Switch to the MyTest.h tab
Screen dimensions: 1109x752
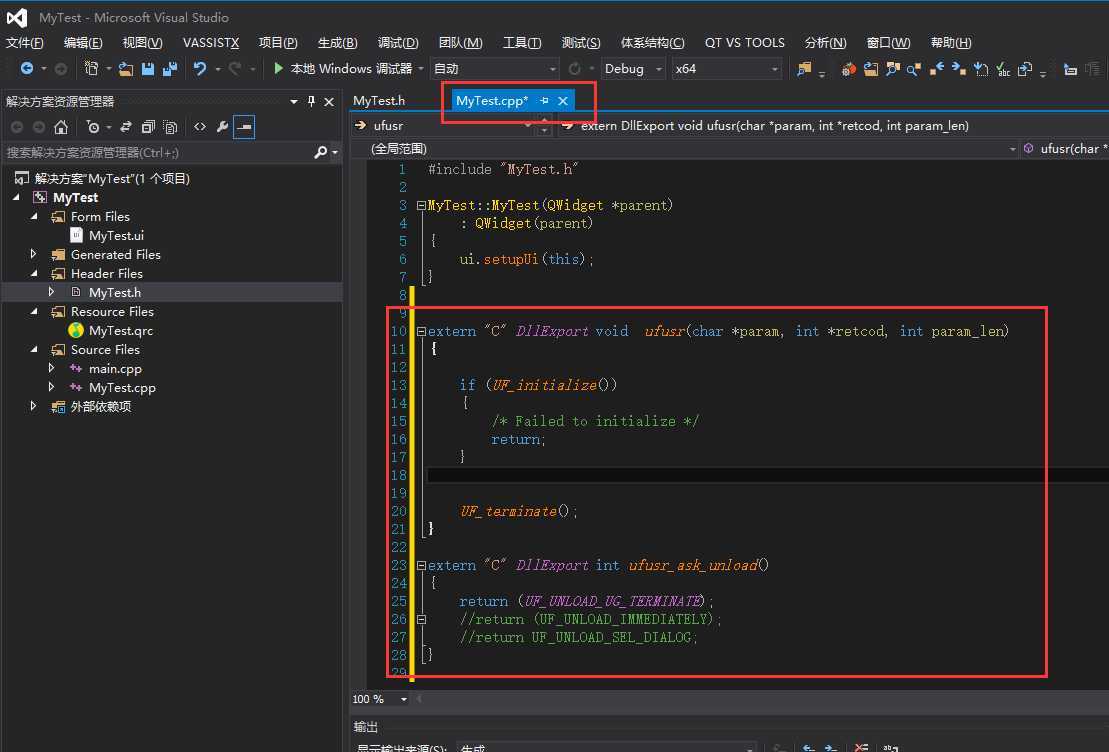pyautogui.click(x=379, y=100)
